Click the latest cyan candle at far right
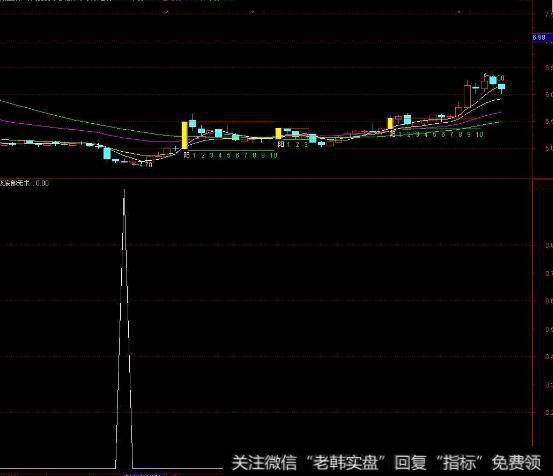The image size is (553, 476). (502, 87)
